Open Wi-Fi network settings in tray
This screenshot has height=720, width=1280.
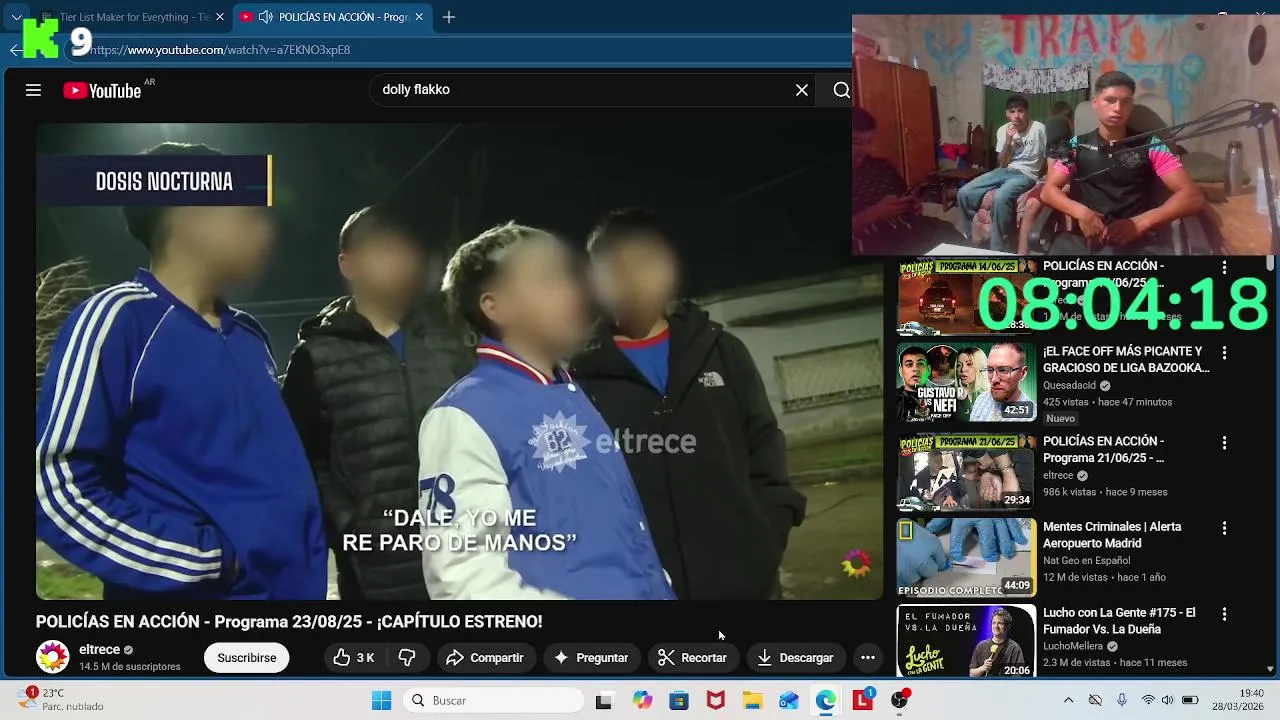coord(1148,701)
